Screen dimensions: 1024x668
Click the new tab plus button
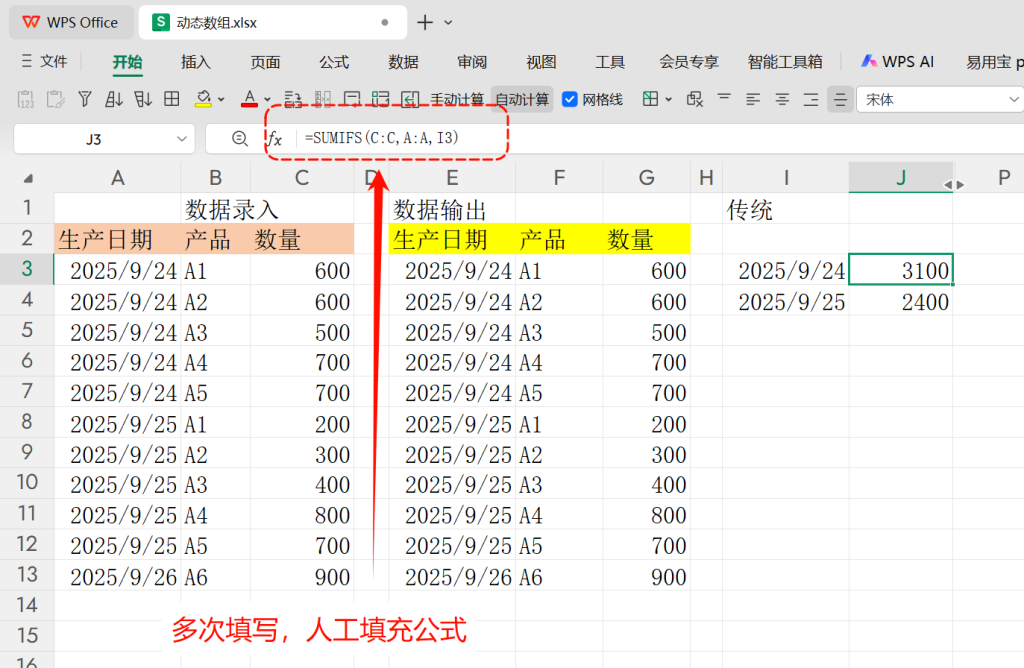425,22
